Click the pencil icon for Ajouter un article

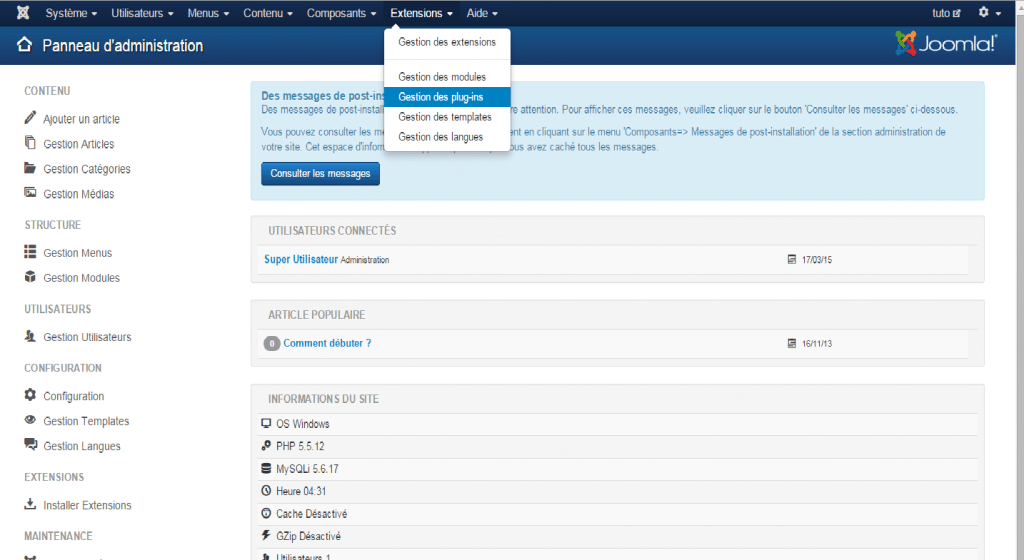click(x=30, y=118)
